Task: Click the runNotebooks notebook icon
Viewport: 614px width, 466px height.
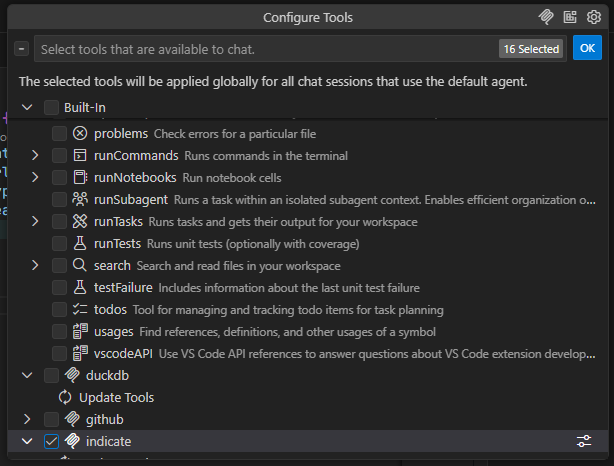Action: click(80, 177)
